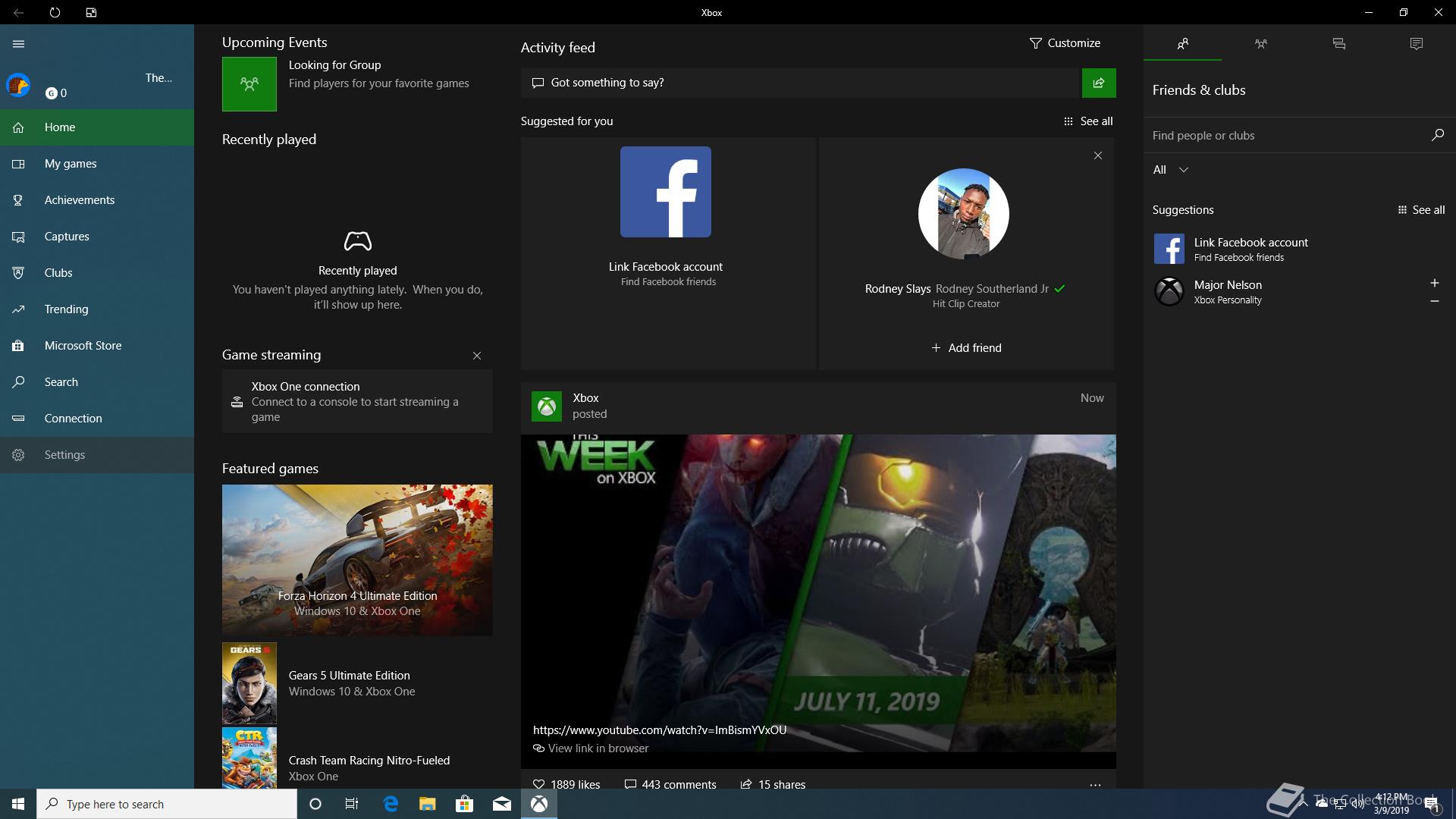Open the 443 comments on the post
This screenshot has height=819, width=1456.
click(x=670, y=784)
